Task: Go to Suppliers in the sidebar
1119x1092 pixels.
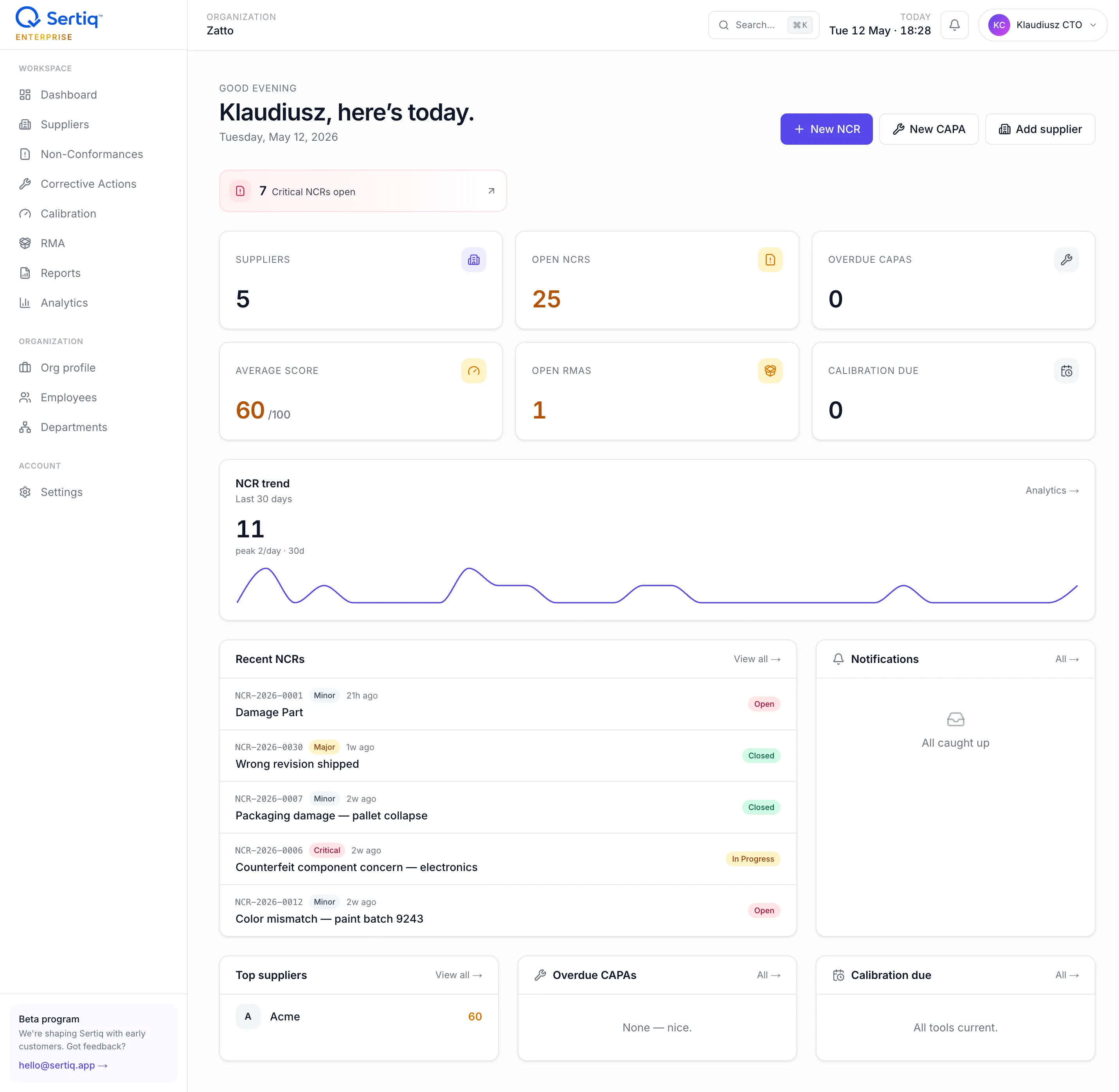Action: point(94,124)
